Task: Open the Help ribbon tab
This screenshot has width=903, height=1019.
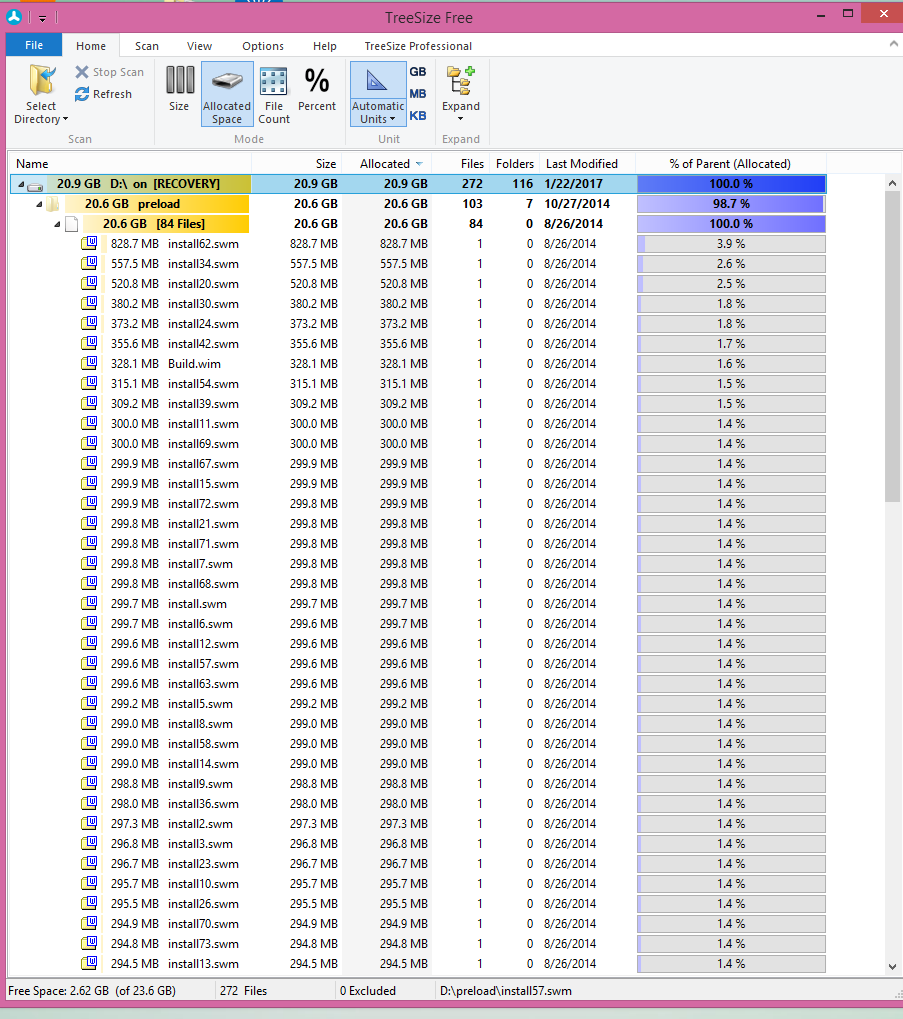Action: (x=325, y=46)
